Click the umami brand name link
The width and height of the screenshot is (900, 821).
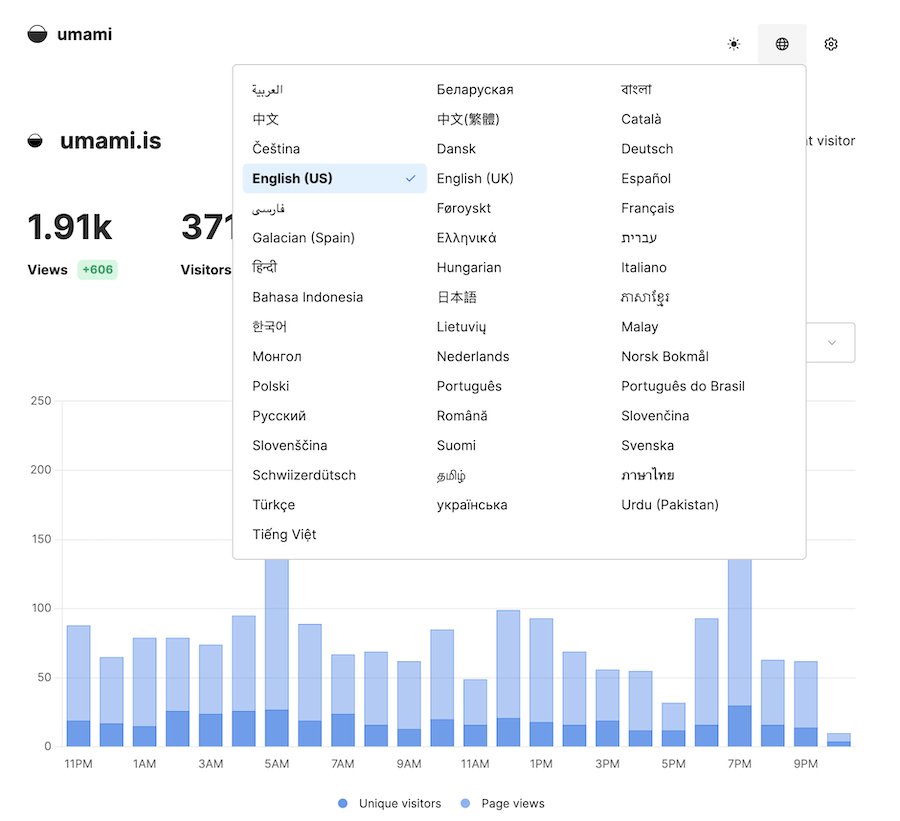coord(85,35)
